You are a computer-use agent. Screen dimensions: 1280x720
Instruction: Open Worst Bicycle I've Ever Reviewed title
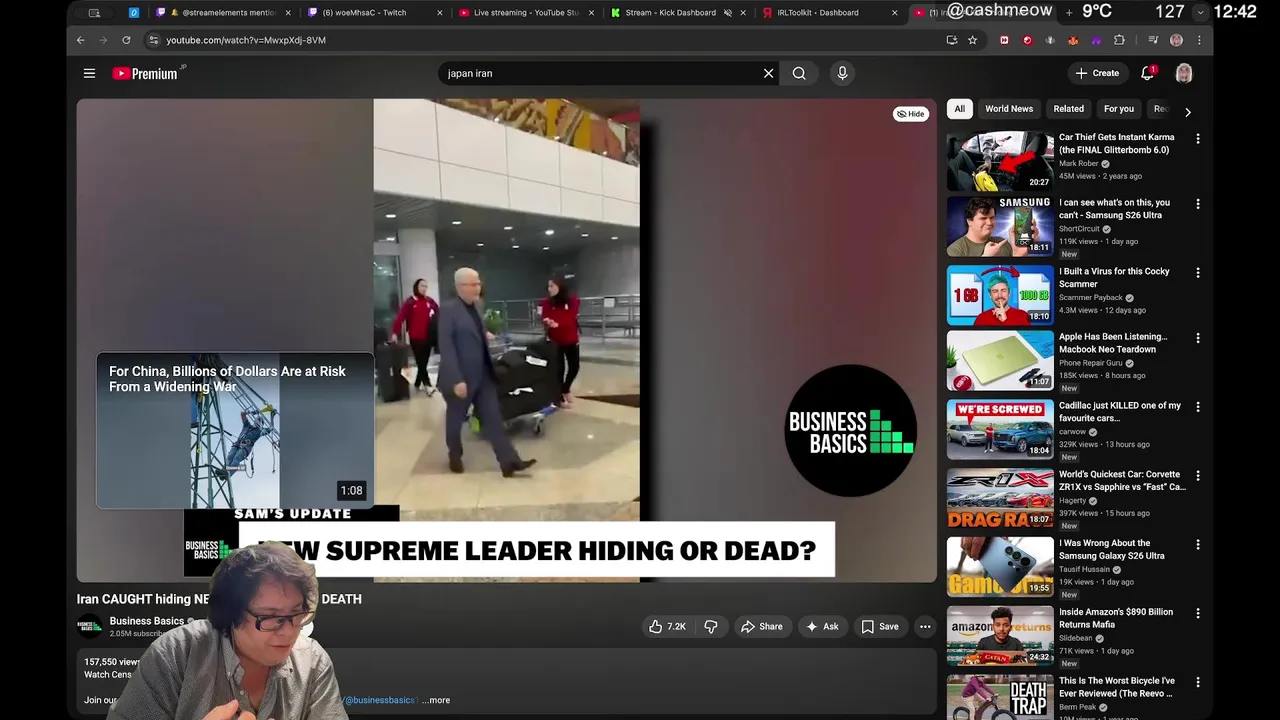[x=1117, y=687]
